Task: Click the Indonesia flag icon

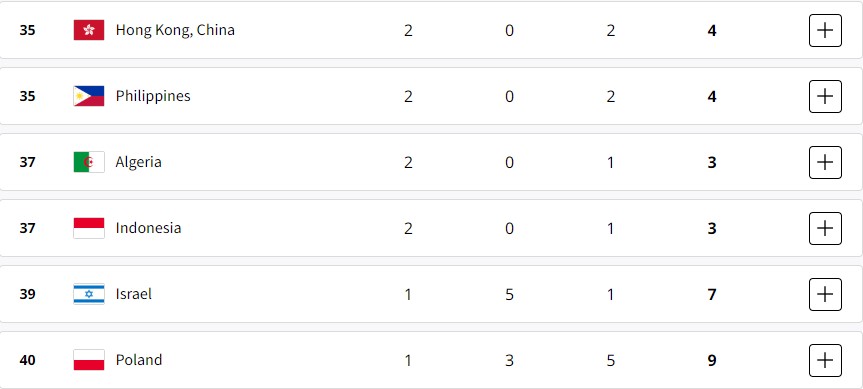Action: [89, 228]
